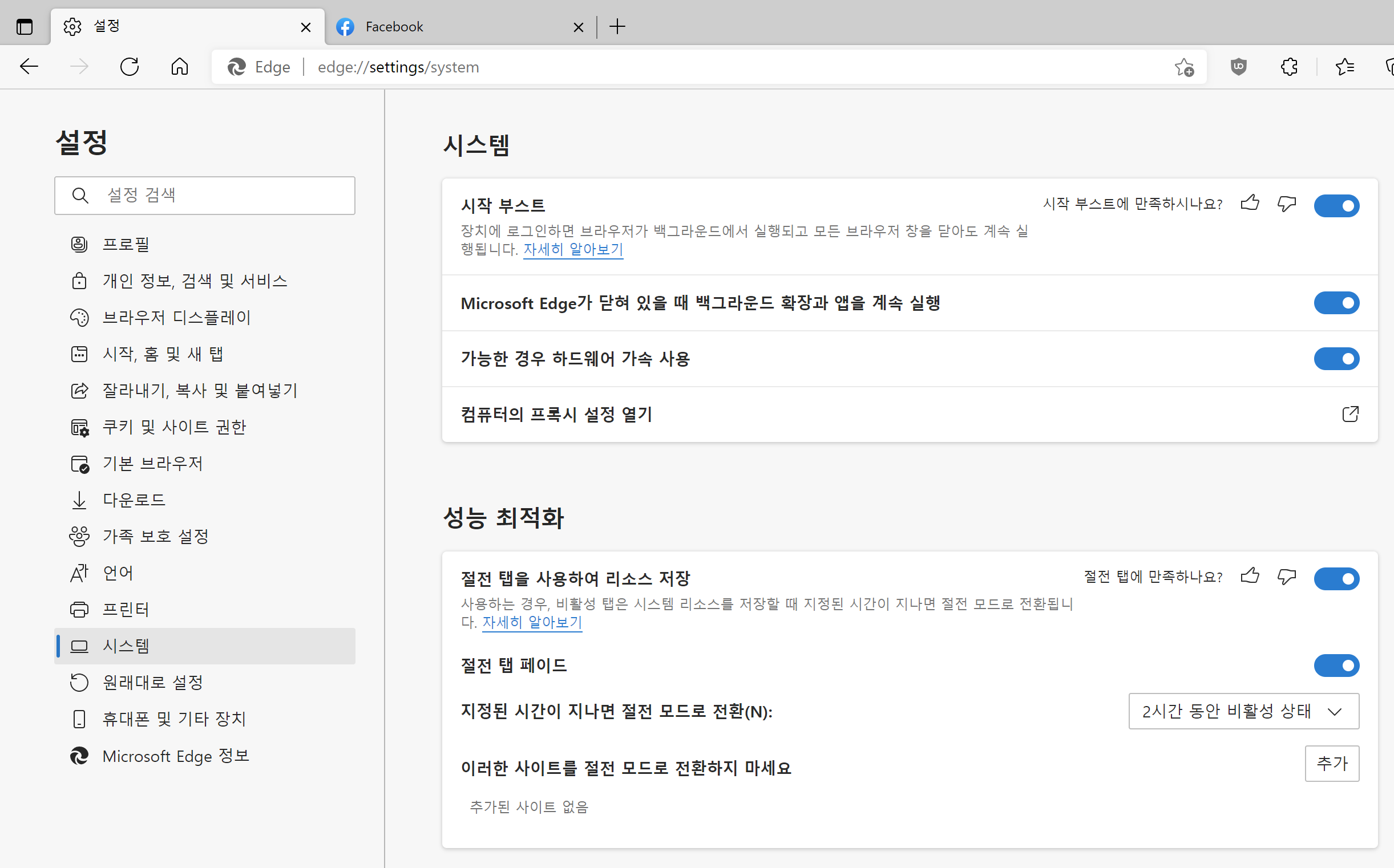Add this page to favorites
Image resolution: width=1394 pixels, height=868 pixels.
pyautogui.click(x=1184, y=67)
